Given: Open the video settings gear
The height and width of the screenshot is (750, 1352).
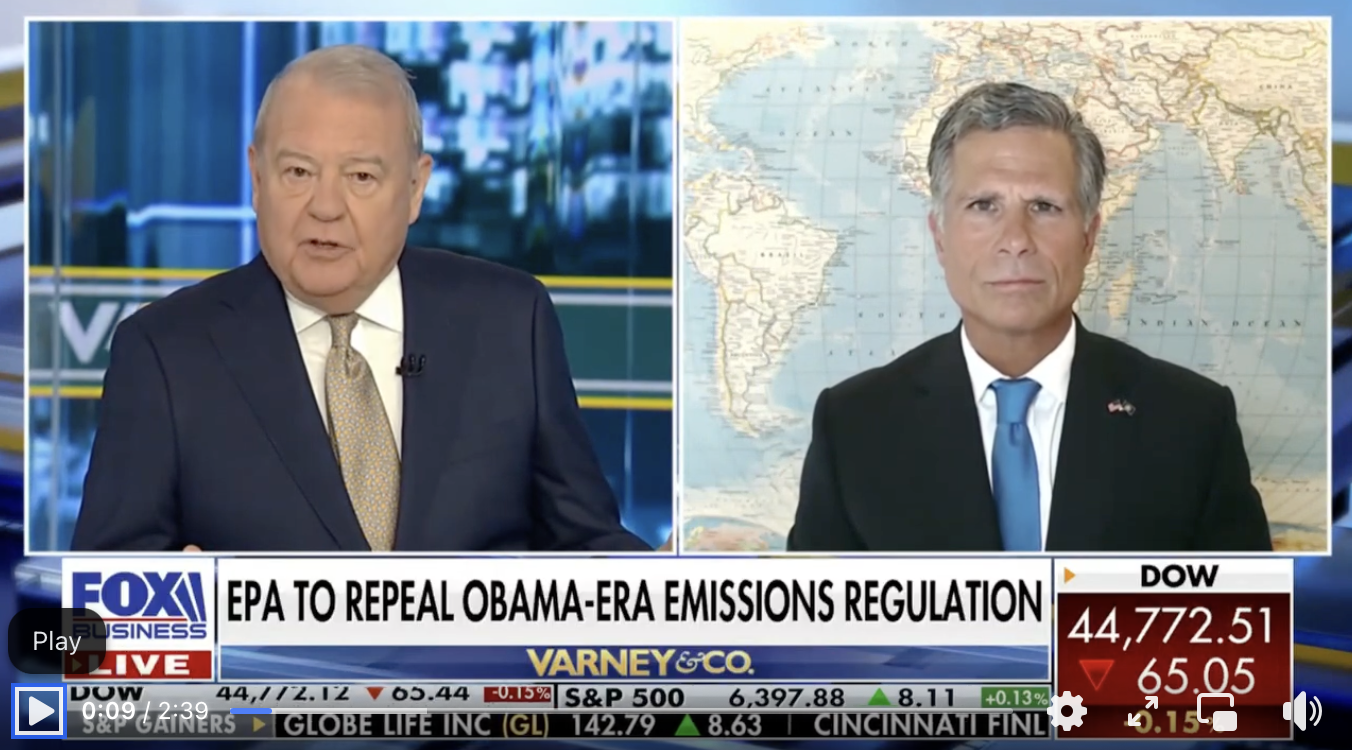Looking at the screenshot, I should [1067, 711].
